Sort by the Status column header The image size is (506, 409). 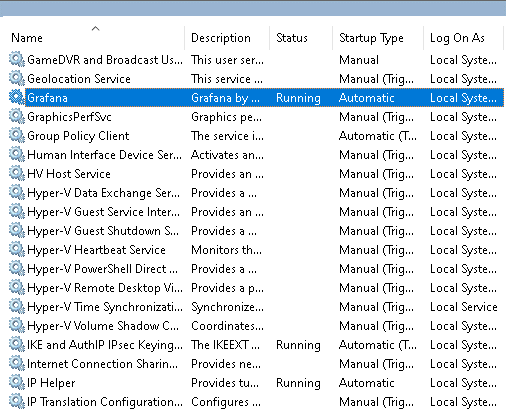pyautogui.click(x=292, y=38)
